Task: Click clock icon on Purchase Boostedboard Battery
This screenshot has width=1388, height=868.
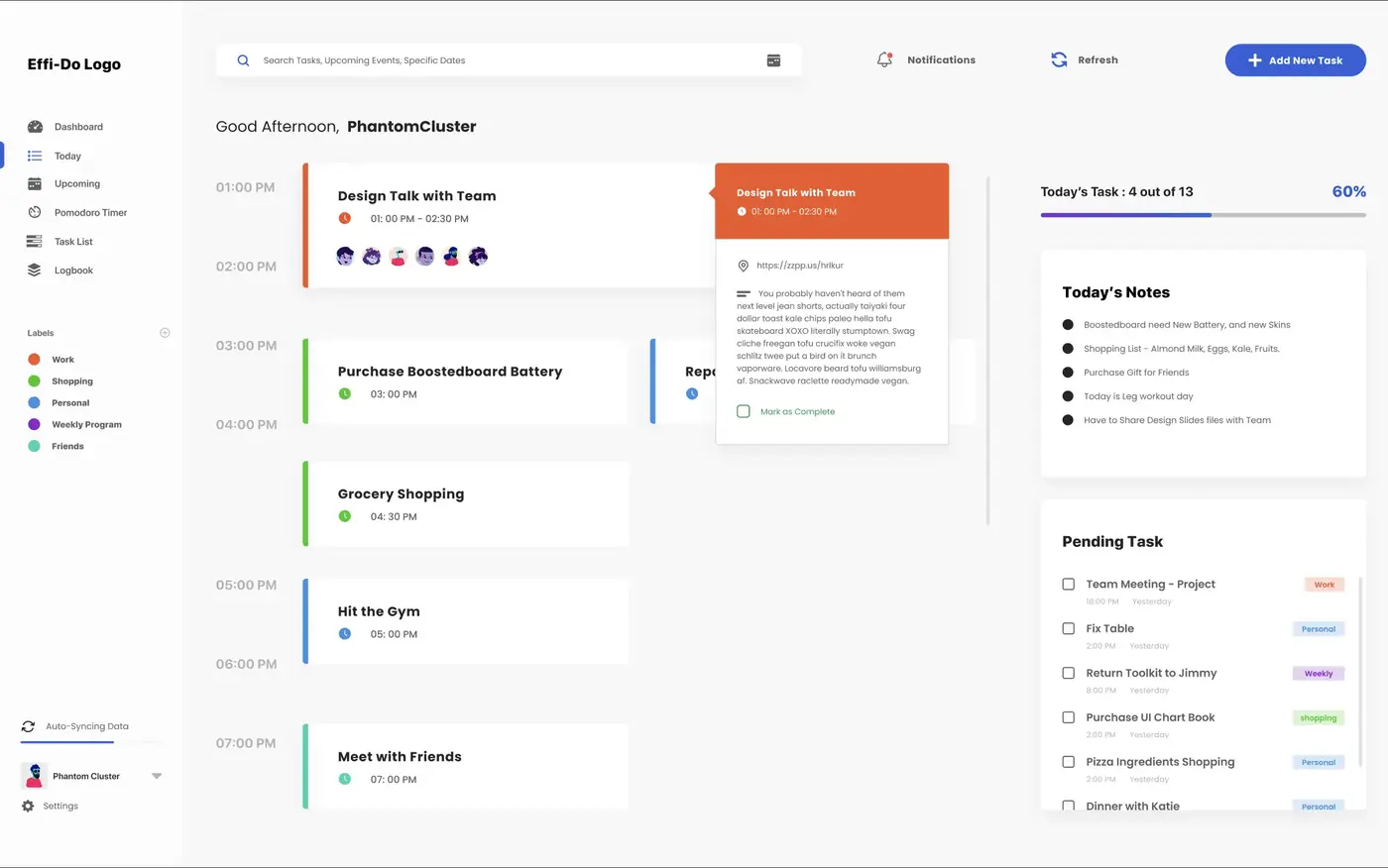Action: [345, 393]
